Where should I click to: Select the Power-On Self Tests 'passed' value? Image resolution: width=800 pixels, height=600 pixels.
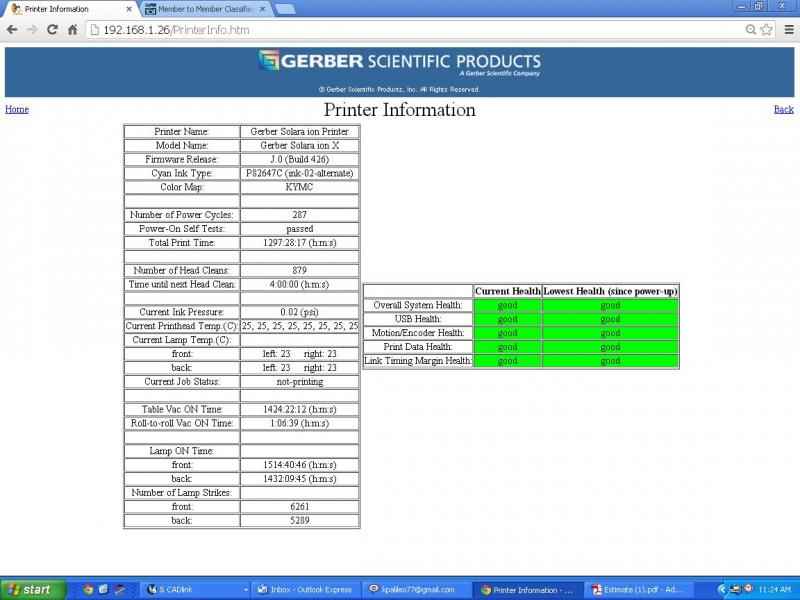tap(299, 229)
